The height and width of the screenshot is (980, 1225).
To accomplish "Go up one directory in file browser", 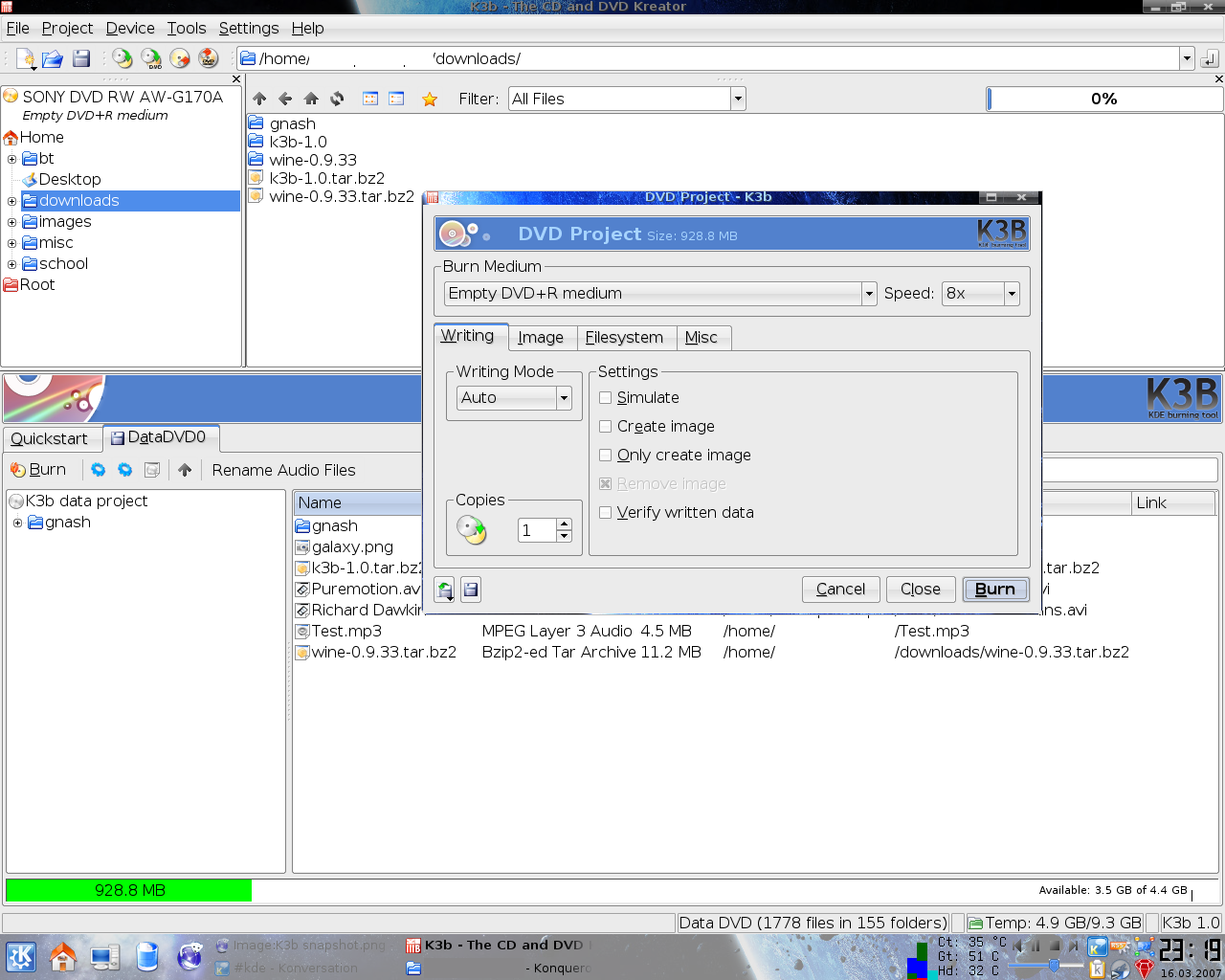I will coord(259,99).
